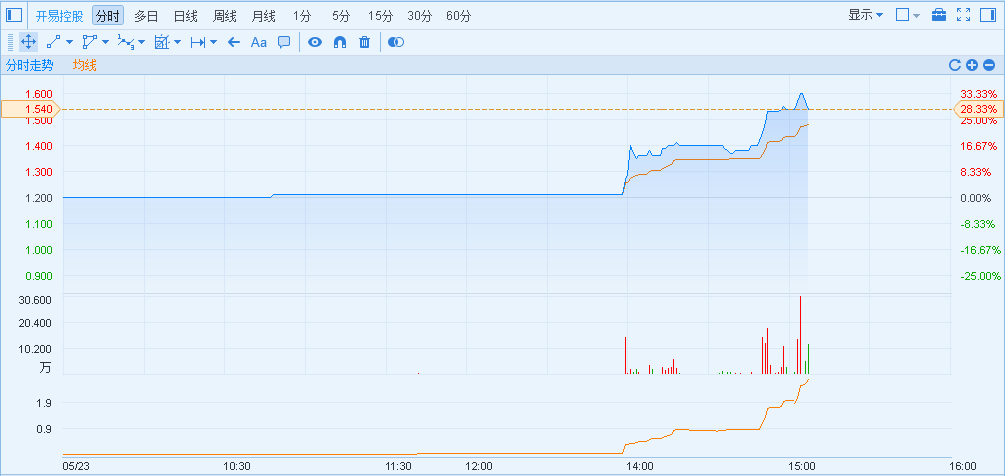The image size is (1005, 476).
Task: Click the 30.600 volume axis label
Action: pyautogui.click(x=36, y=300)
